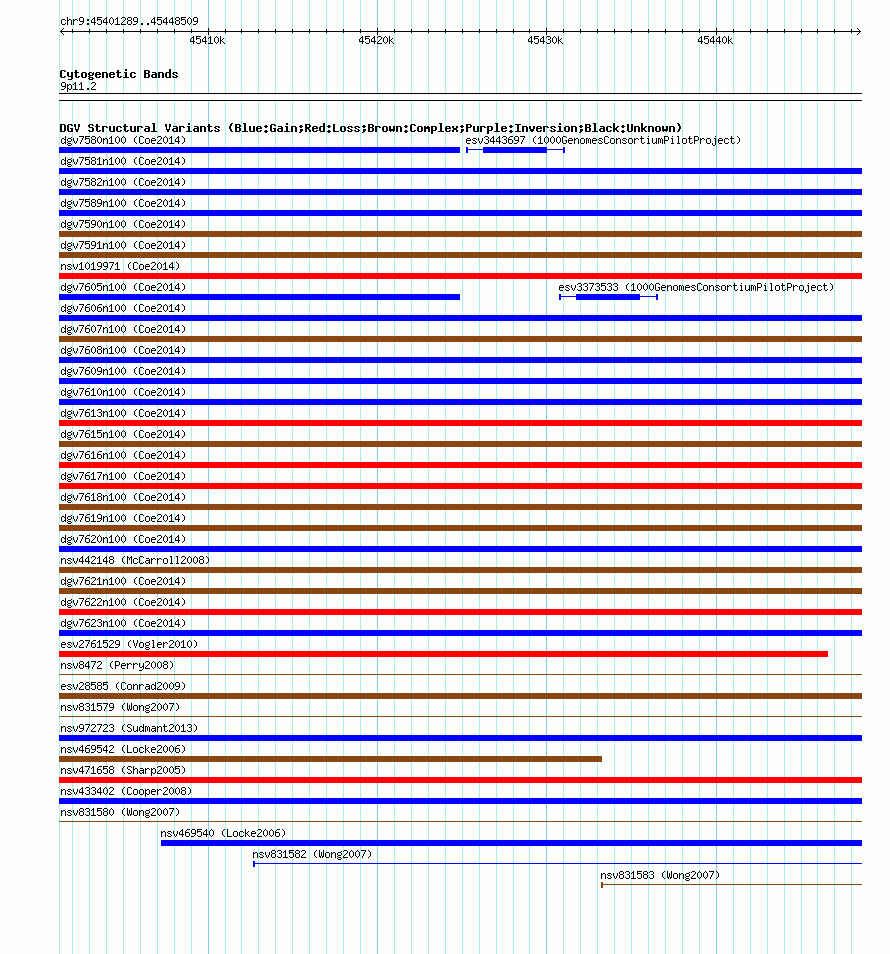890x954 pixels.
Task: Click the Cytogenetic Bands track title
Action: [119, 74]
